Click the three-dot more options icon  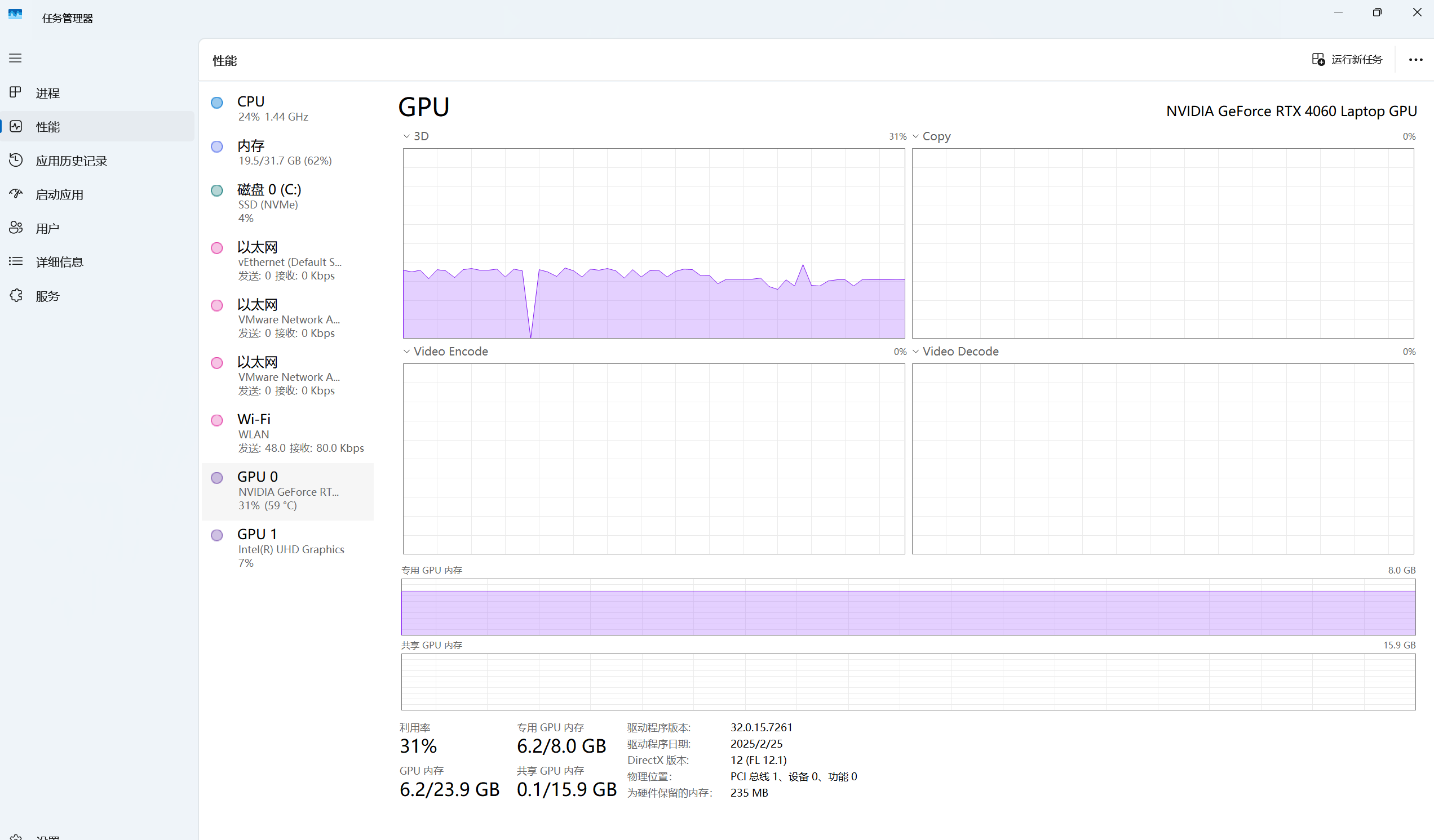pos(1415,60)
